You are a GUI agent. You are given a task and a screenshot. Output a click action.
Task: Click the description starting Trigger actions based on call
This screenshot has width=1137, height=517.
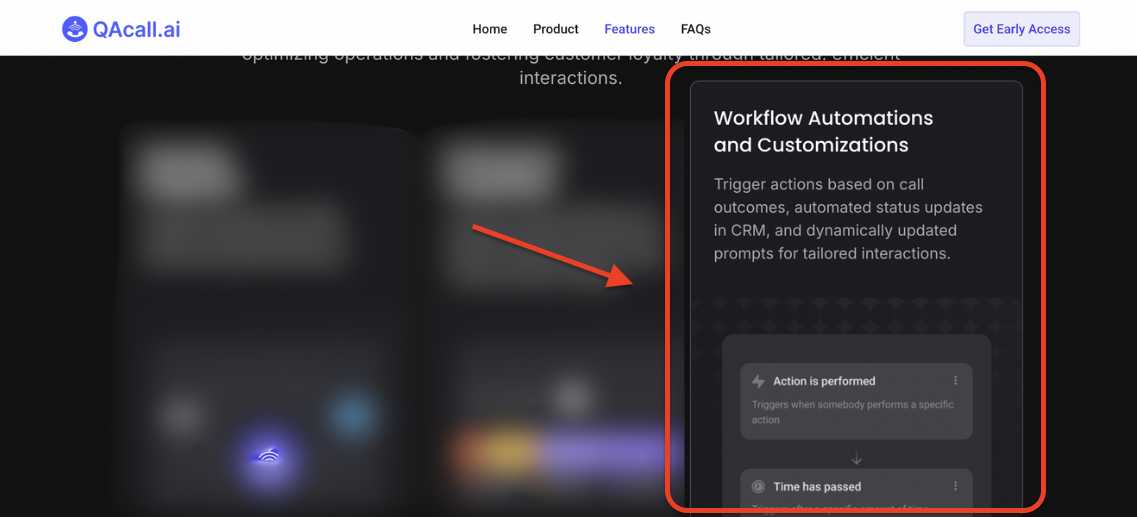pyautogui.click(x=848, y=219)
